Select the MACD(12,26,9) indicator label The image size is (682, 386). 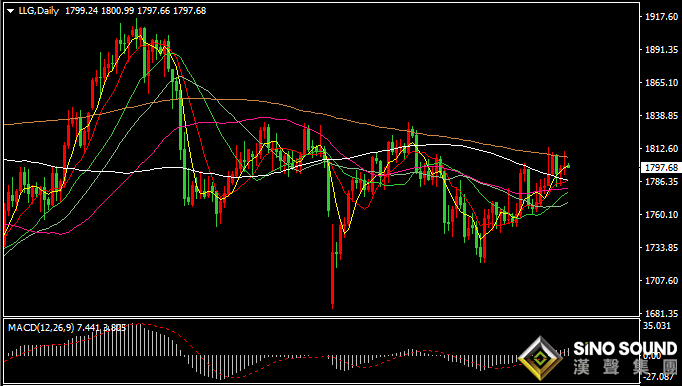pos(41,327)
